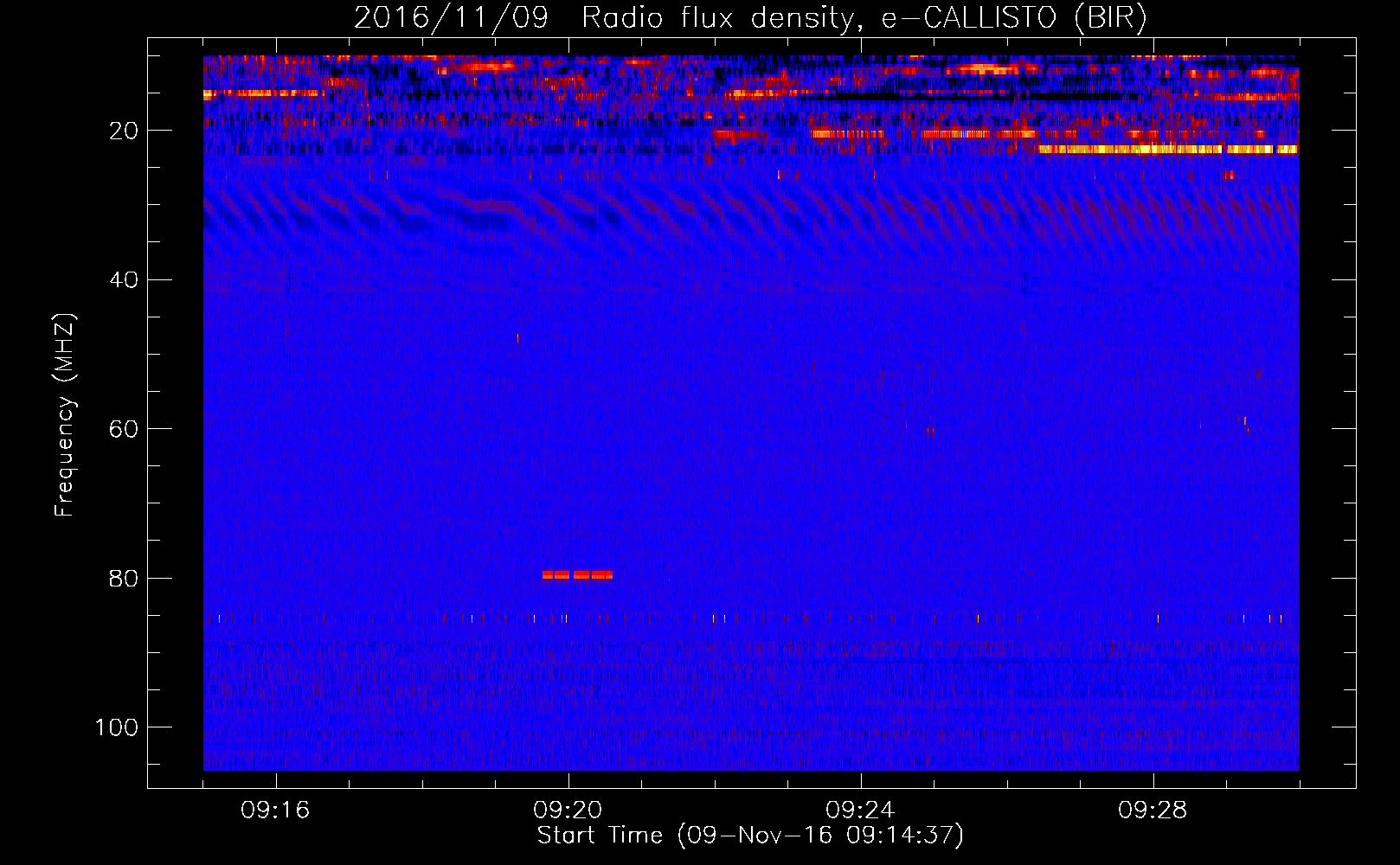Click the red dashed burst near 80 MHz
Image resolution: width=1400 pixels, height=865 pixels.
coord(577,575)
